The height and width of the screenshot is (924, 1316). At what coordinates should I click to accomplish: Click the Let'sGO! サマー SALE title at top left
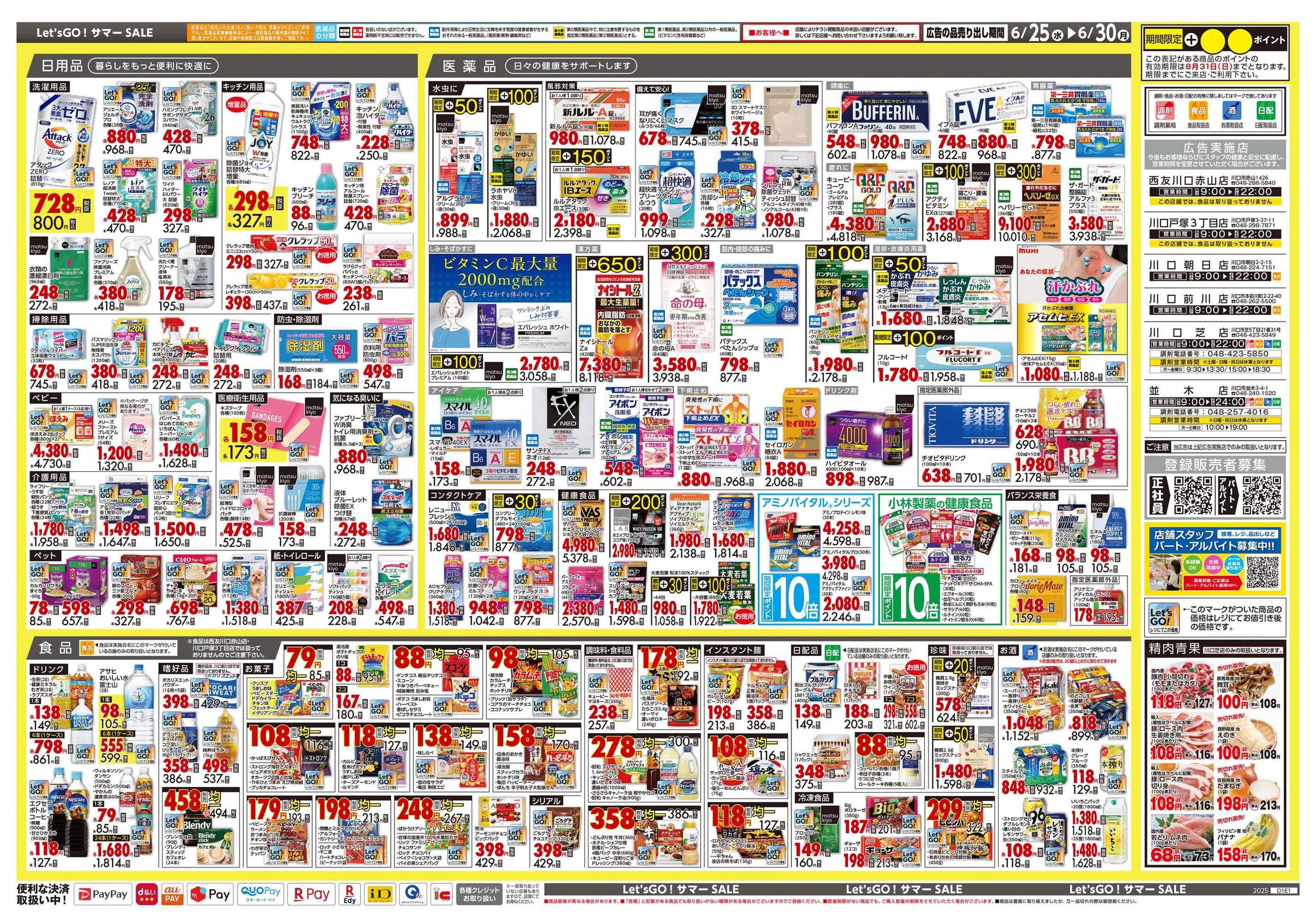point(94,33)
